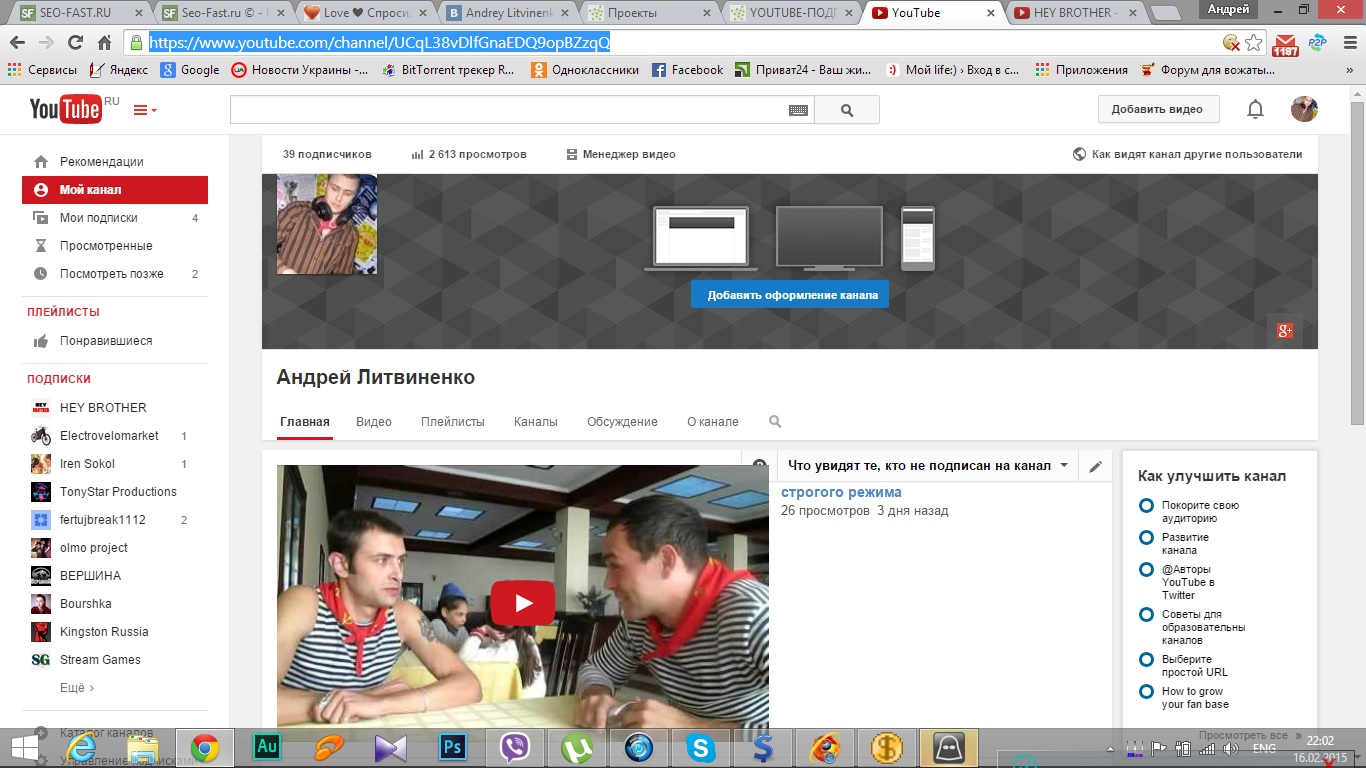Open the YouTube guide menu dropdown
1366x768 pixels.
coord(145,110)
